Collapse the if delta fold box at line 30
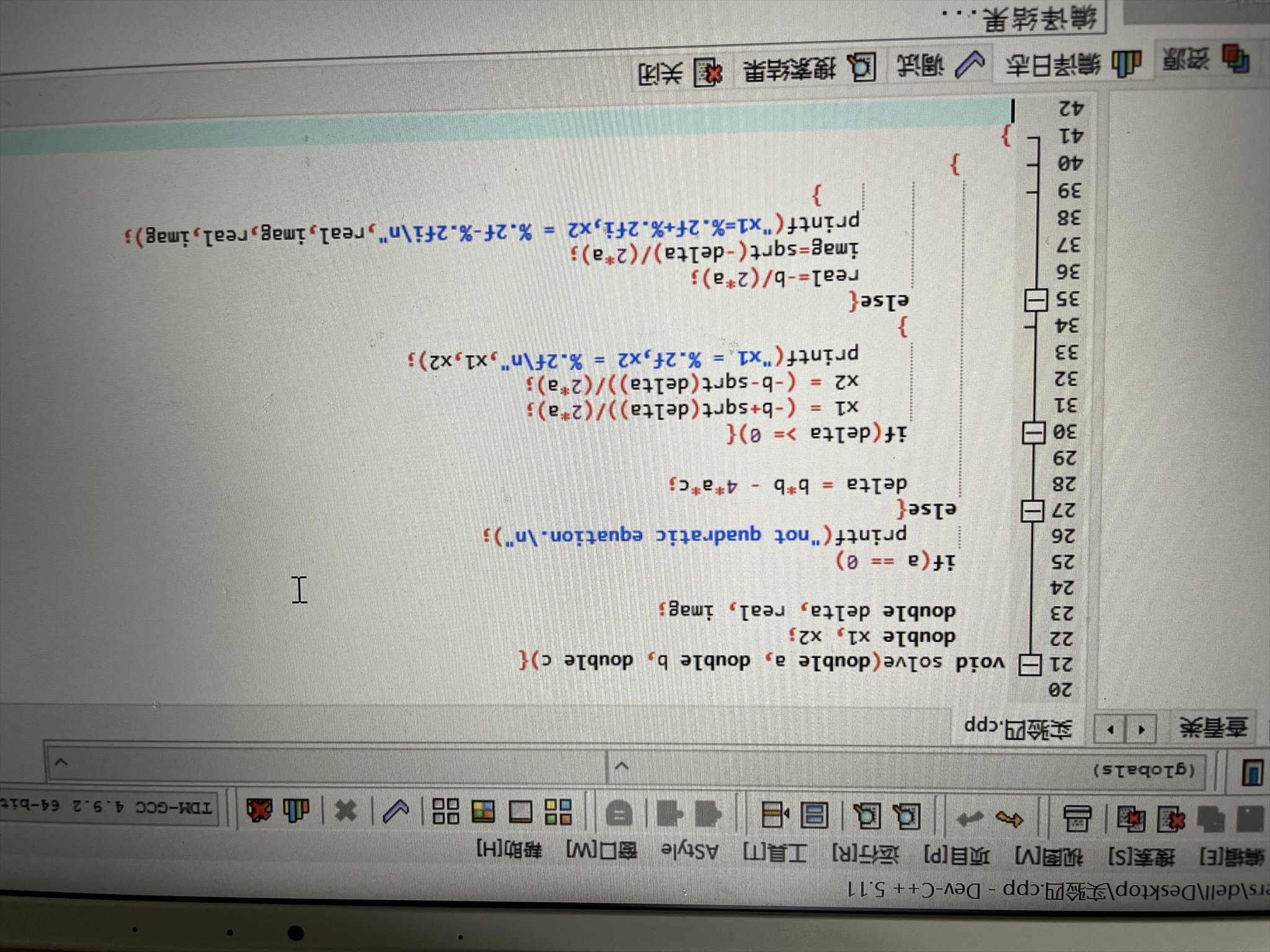 [1034, 433]
